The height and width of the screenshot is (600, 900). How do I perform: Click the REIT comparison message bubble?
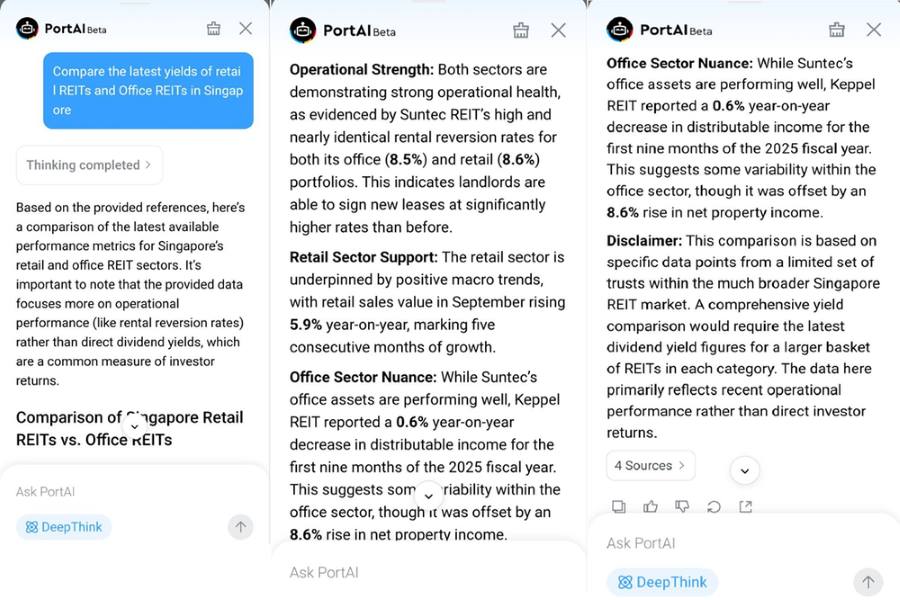(x=147, y=90)
